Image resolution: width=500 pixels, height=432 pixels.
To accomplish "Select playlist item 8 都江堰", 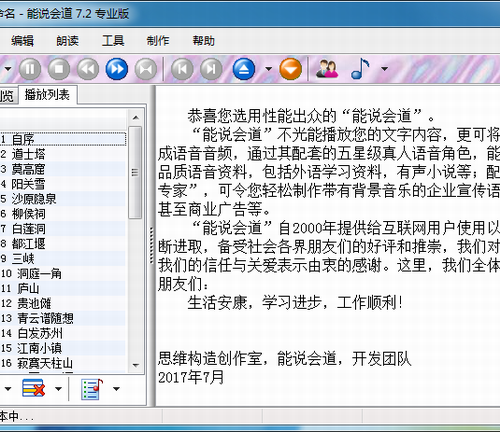I will click(x=63, y=244).
